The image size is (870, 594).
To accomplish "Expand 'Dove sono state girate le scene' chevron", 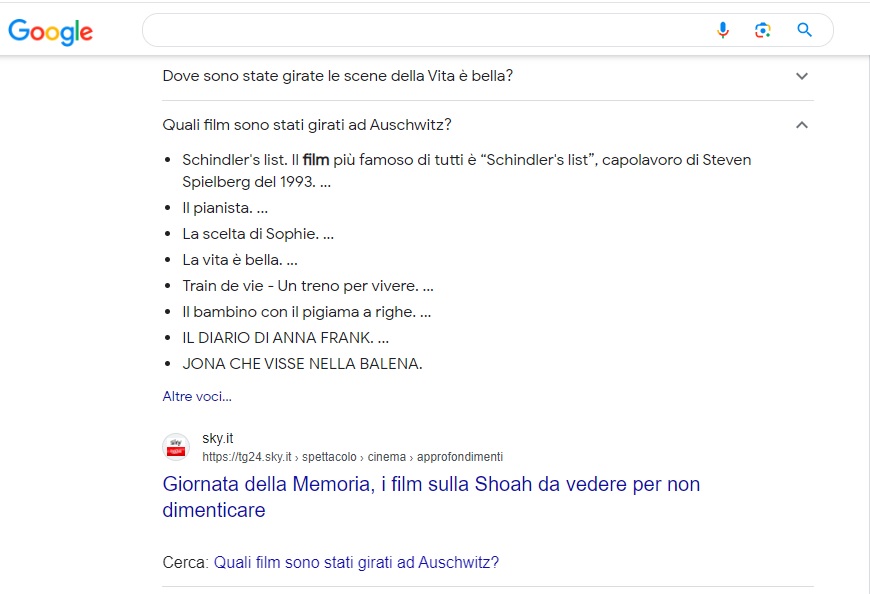I will [802, 76].
